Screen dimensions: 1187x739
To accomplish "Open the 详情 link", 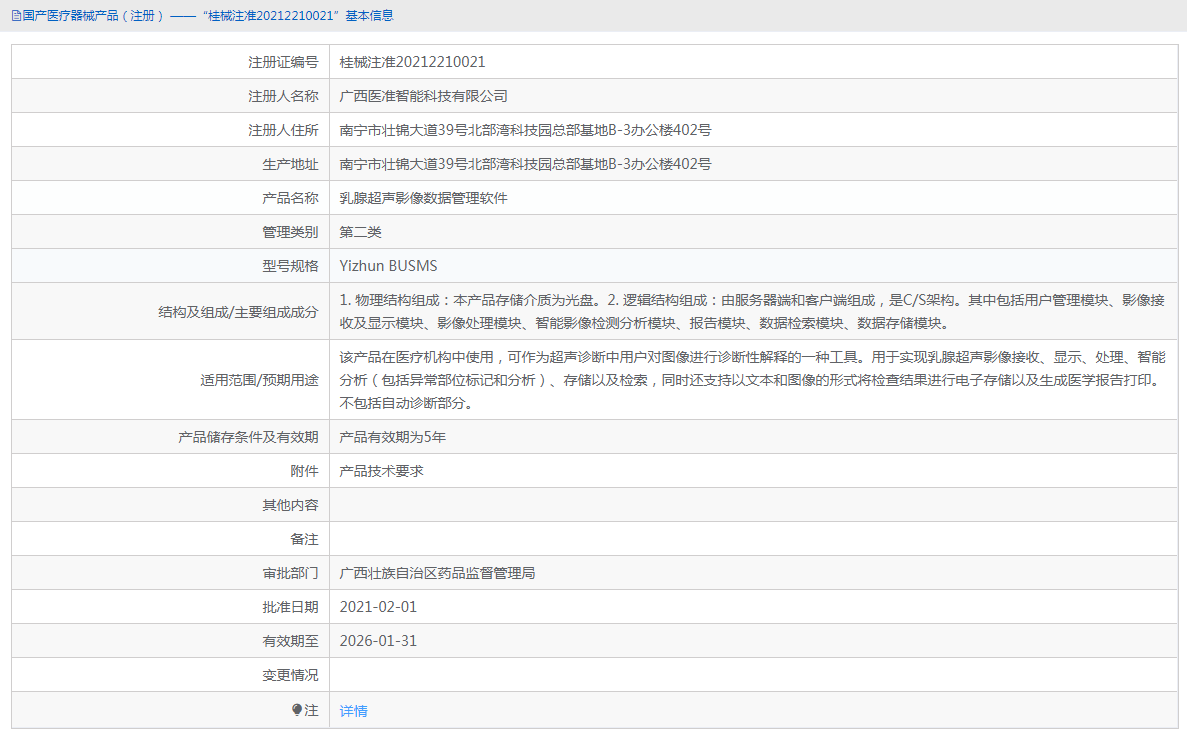I will (354, 711).
